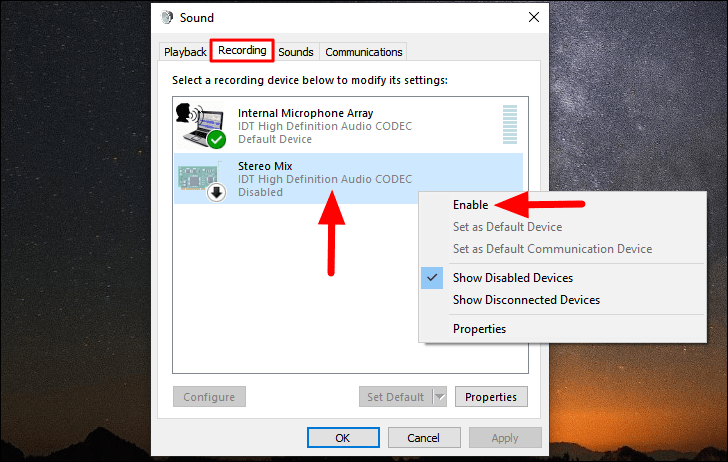This screenshot has width=728, height=462.
Task: Open the Set Default dropdown arrow
Action: click(x=440, y=397)
